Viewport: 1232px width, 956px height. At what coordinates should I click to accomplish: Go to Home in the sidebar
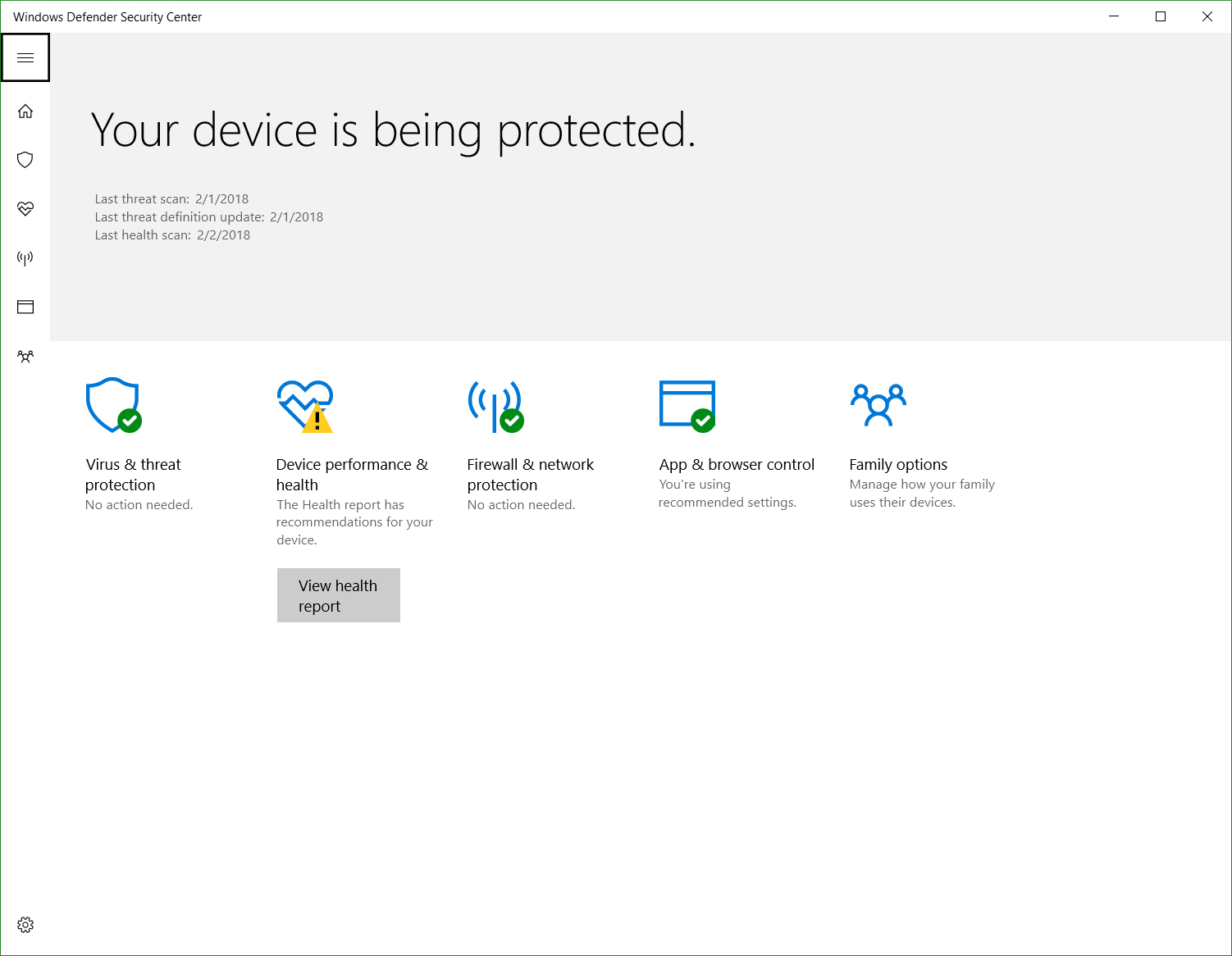point(25,111)
